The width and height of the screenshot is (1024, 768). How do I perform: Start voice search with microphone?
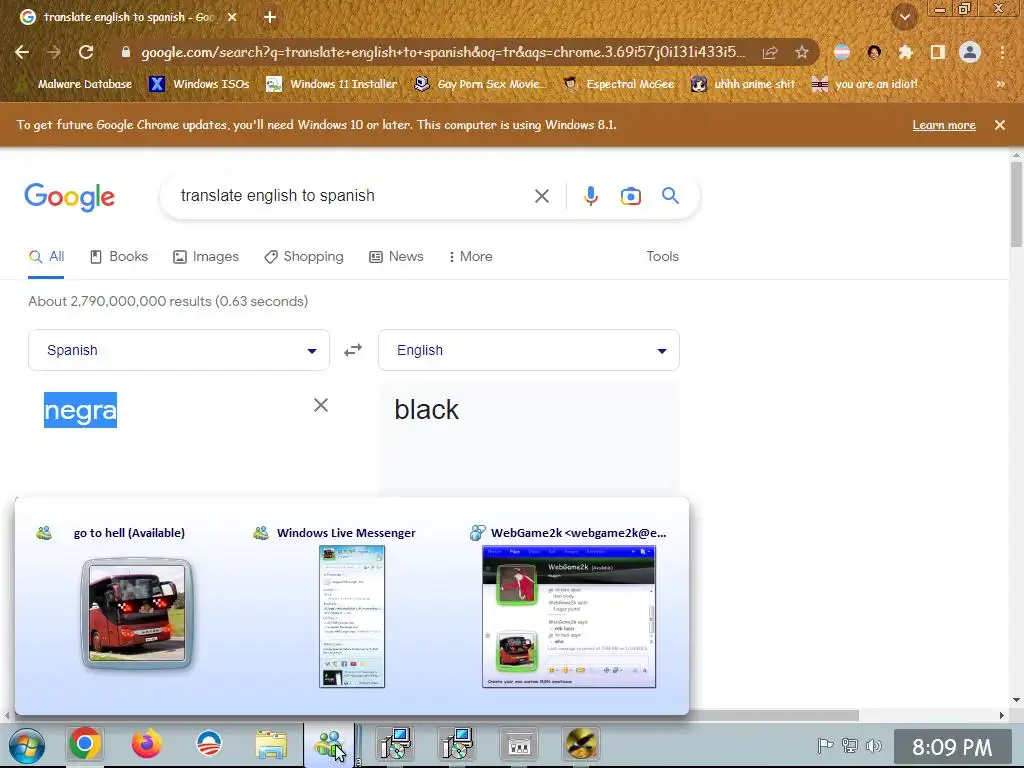tap(590, 196)
